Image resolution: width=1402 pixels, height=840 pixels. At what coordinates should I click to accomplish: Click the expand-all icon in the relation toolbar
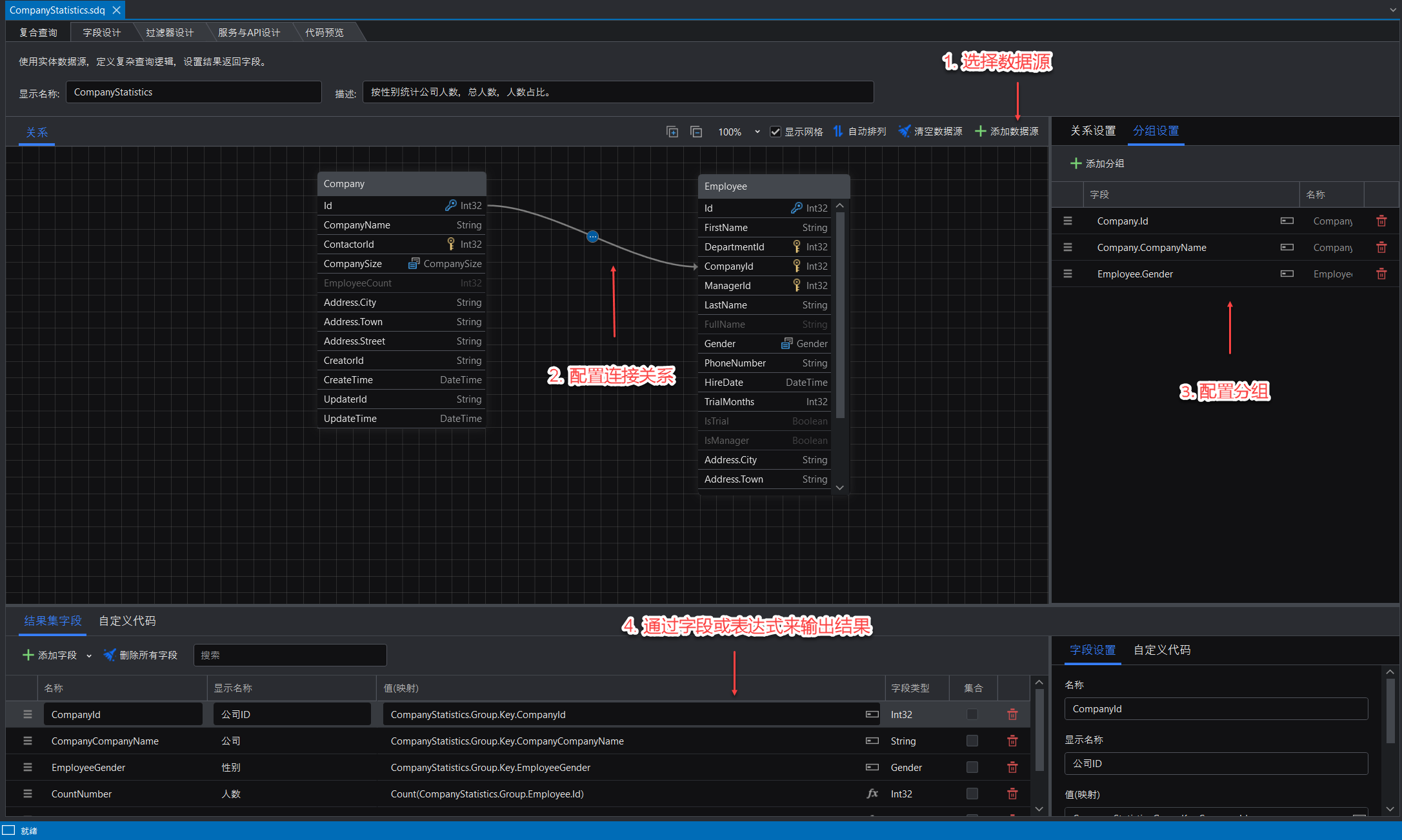coord(672,132)
